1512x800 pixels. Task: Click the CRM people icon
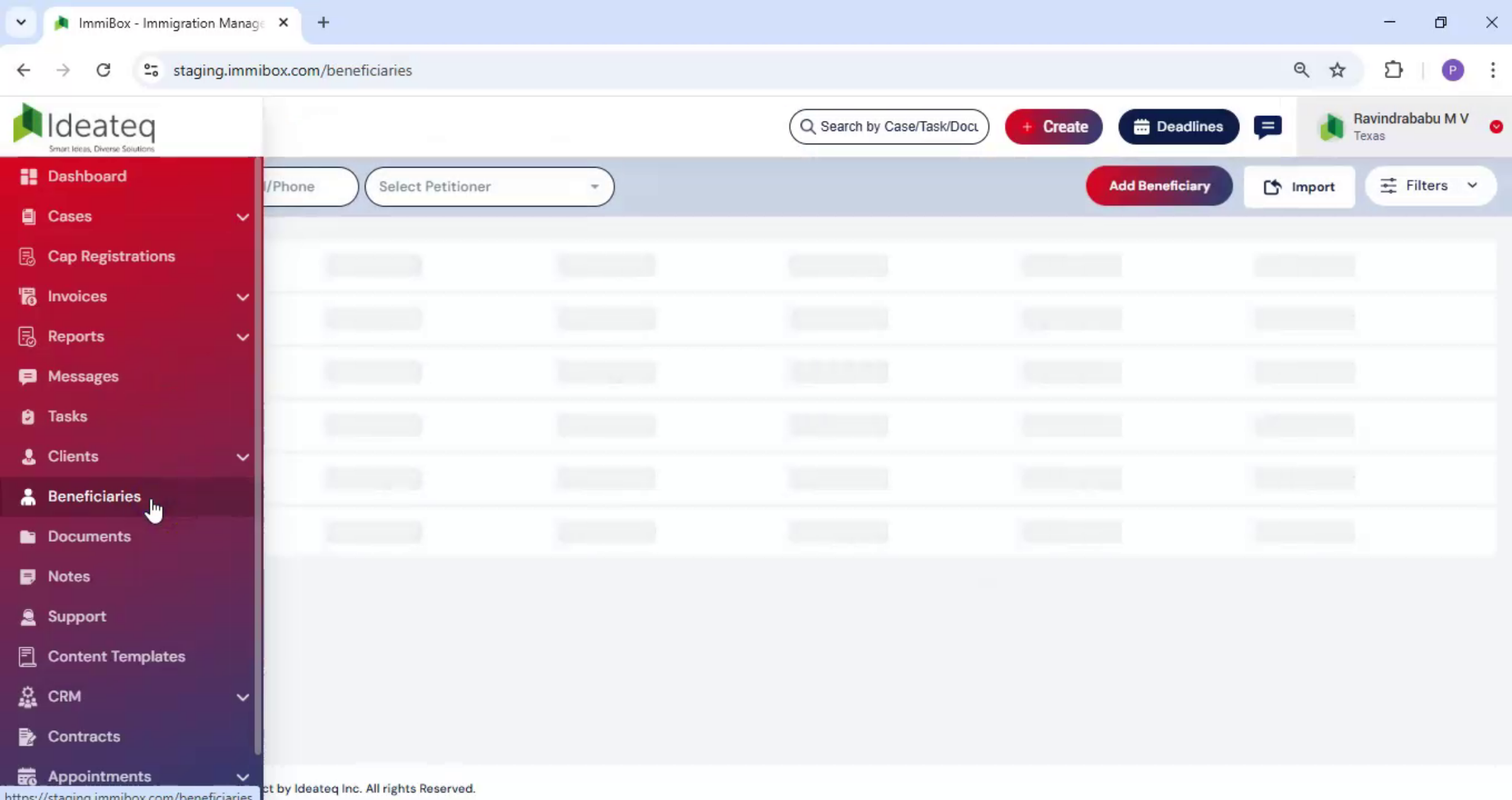point(28,697)
